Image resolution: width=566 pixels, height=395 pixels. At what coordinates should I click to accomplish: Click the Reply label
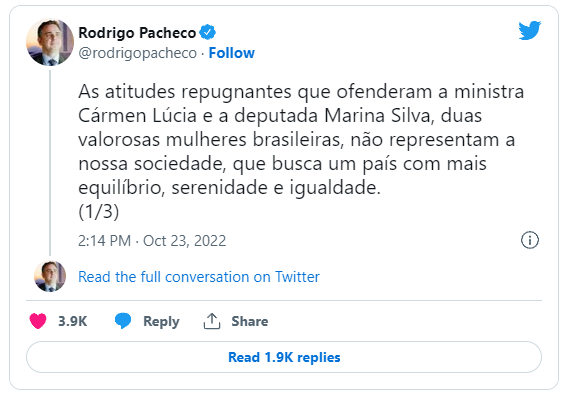coord(161,321)
